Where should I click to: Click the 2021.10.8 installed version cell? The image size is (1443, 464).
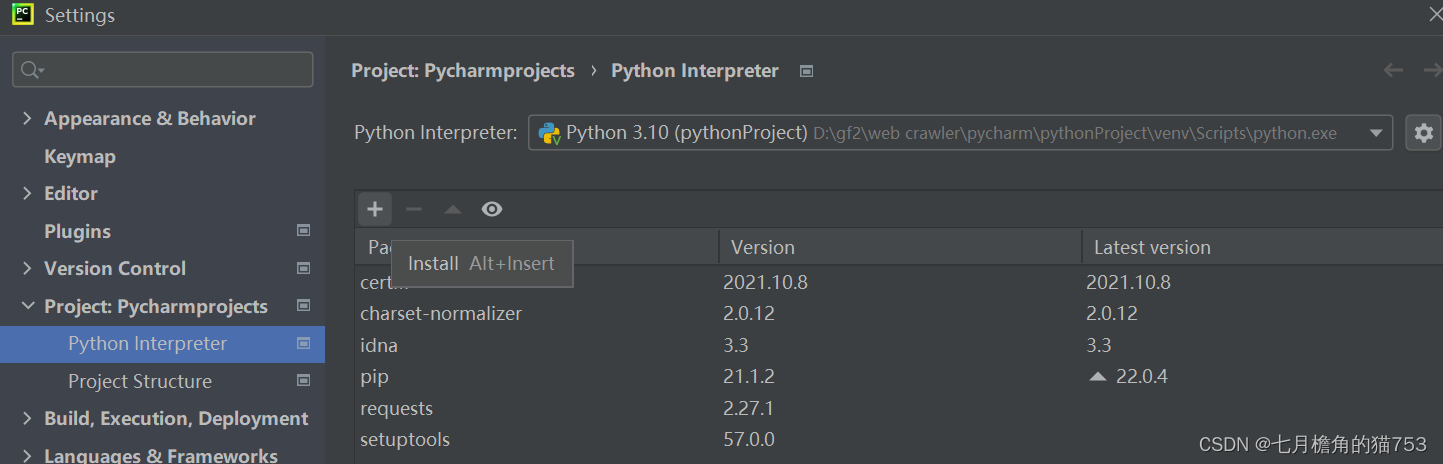pyautogui.click(x=765, y=282)
